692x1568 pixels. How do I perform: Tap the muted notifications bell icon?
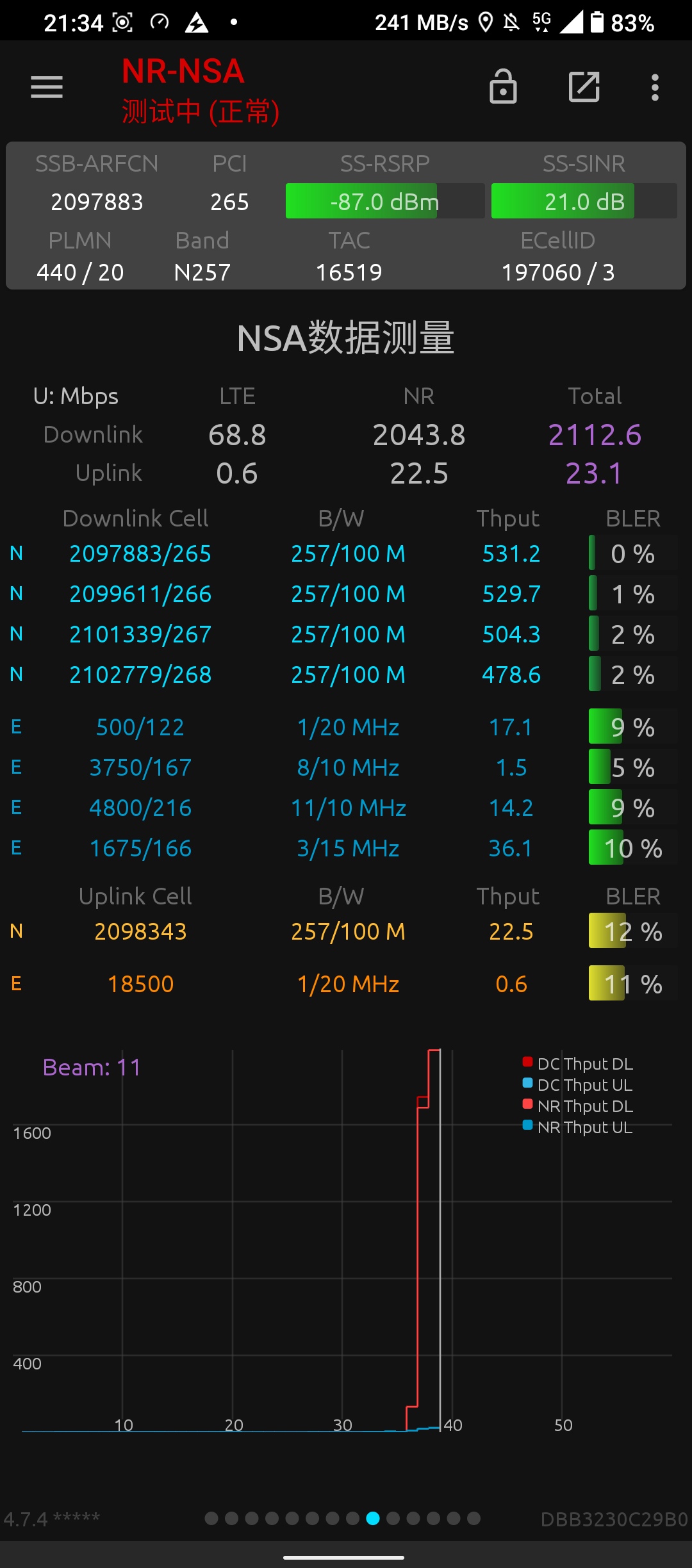511,23
